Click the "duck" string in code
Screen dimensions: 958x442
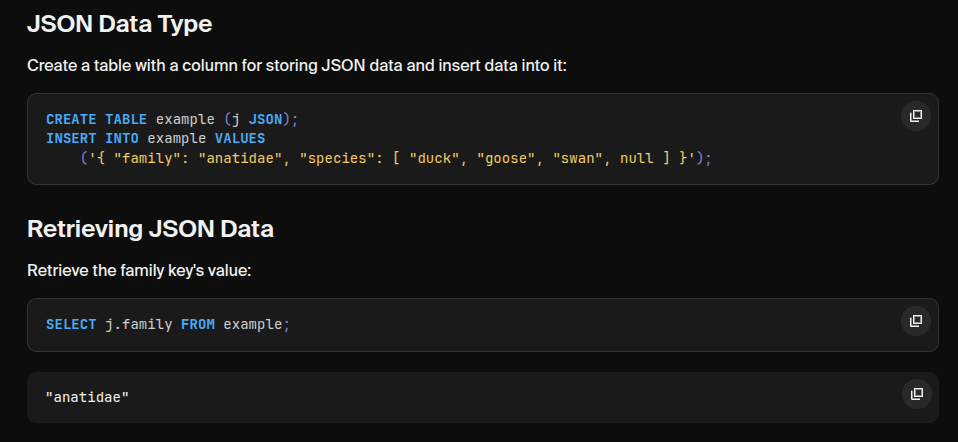click(432, 158)
